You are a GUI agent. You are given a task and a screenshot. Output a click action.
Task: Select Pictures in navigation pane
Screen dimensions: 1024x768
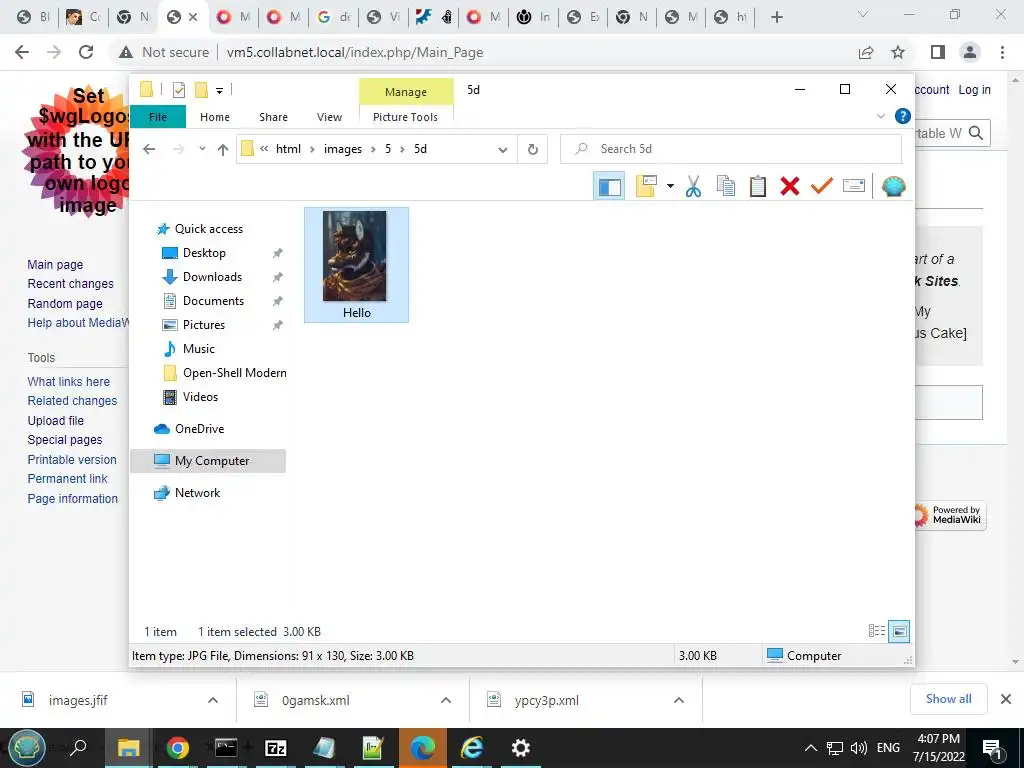pos(203,325)
